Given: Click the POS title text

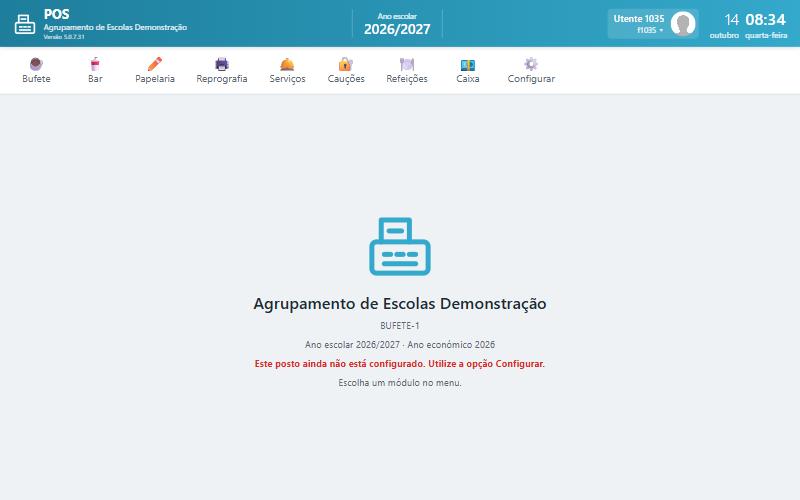Looking at the screenshot, I should point(56,14).
